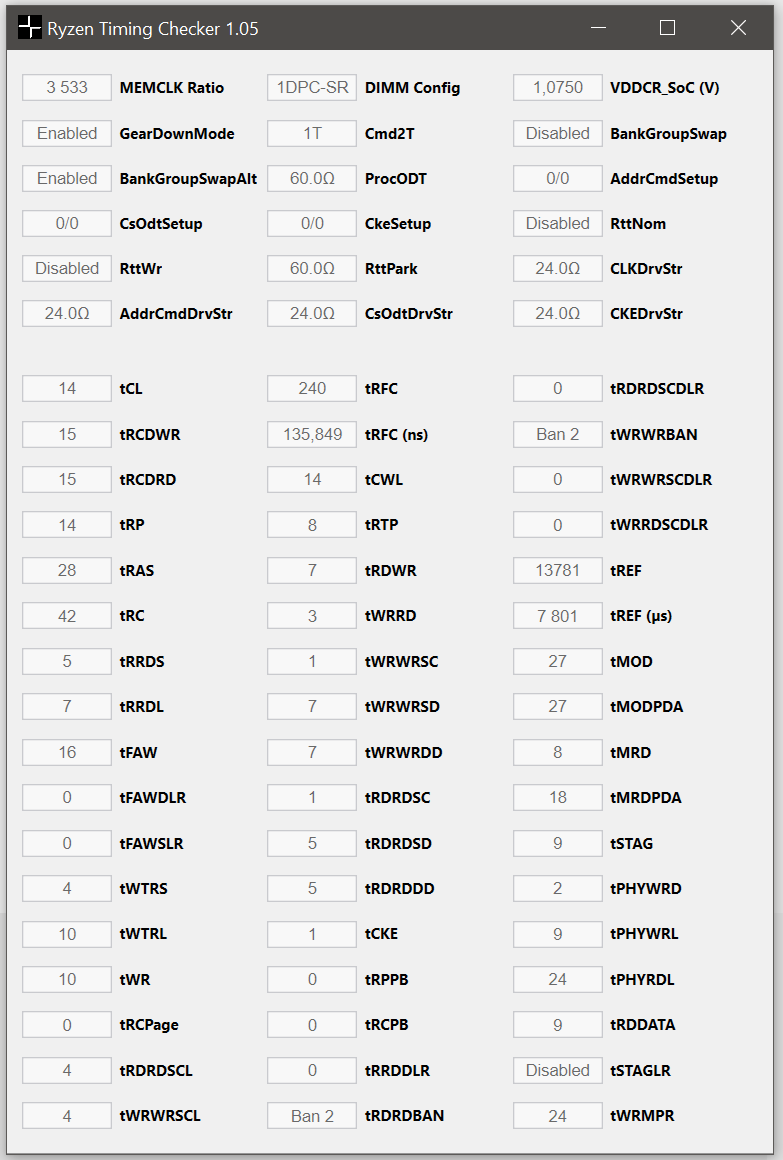Click the tPHYWRD value field

[x=558, y=888]
